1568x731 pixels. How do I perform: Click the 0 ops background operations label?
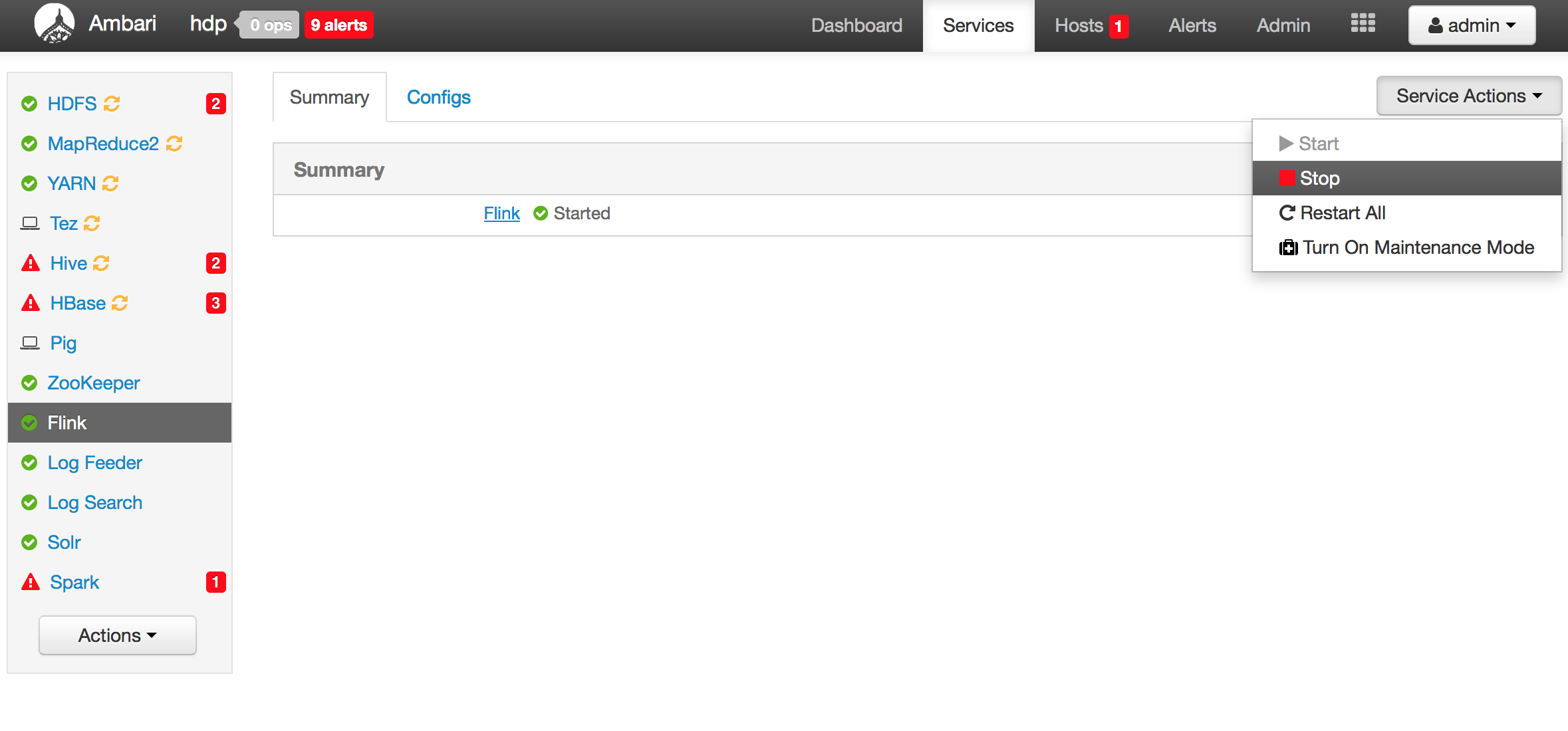coord(271,25)
